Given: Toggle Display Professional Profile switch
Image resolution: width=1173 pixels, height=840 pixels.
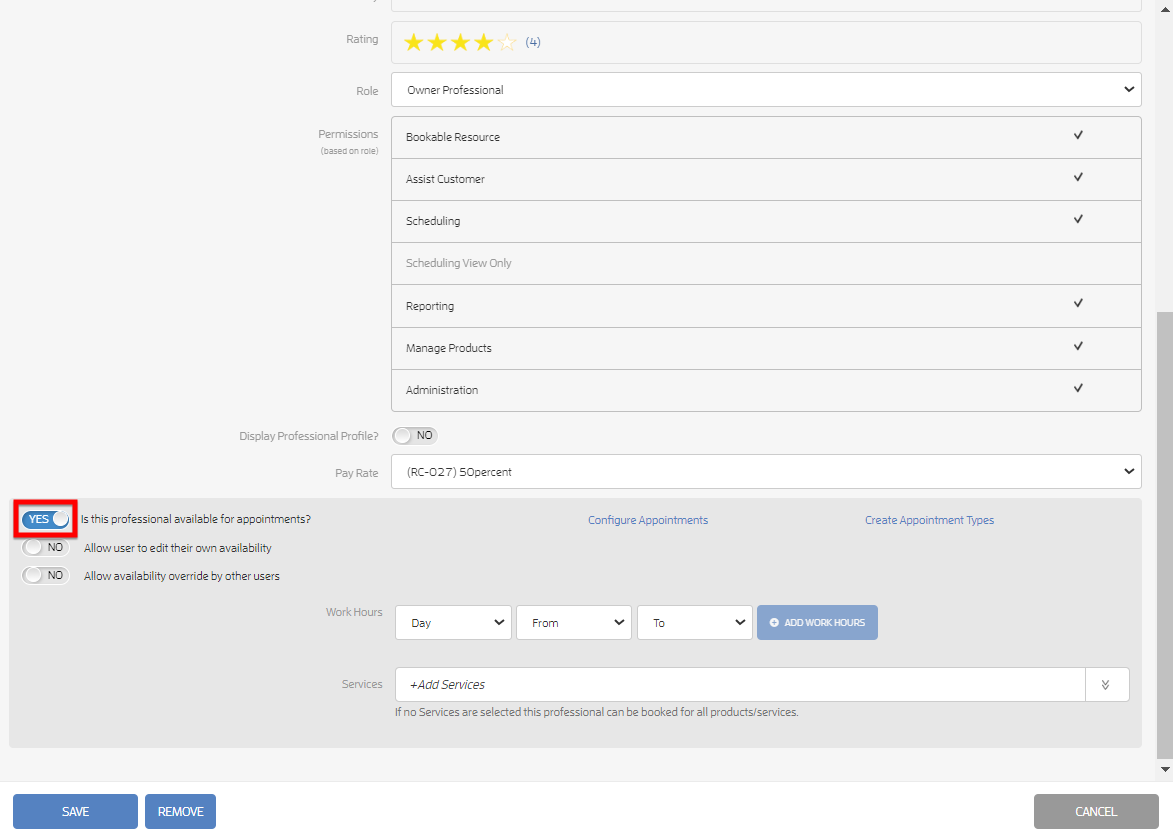Looking at the screenshot, I should tap(415, 435).
